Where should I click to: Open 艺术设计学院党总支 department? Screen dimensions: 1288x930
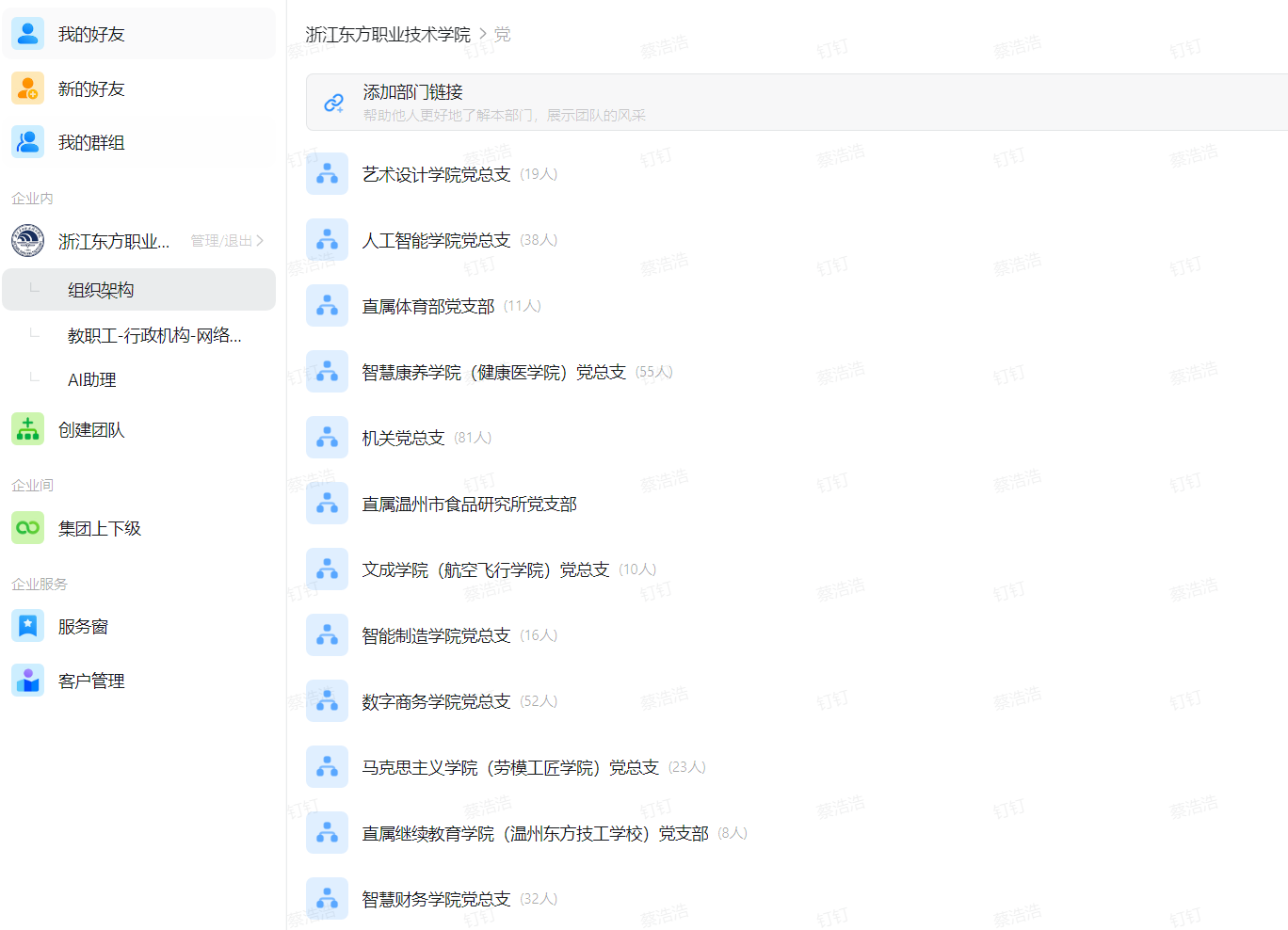[x=436, y=174]
